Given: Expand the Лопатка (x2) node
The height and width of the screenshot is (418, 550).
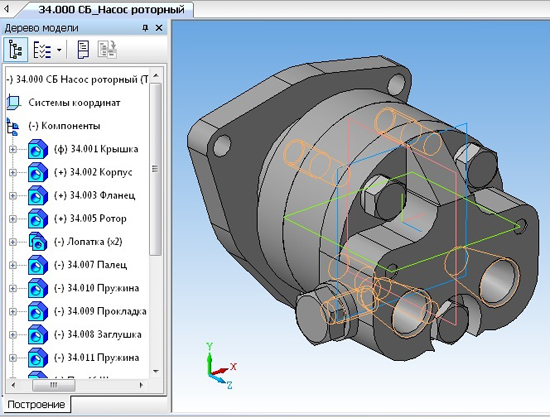Looking at the screenshot, I should tap(13, 242).
